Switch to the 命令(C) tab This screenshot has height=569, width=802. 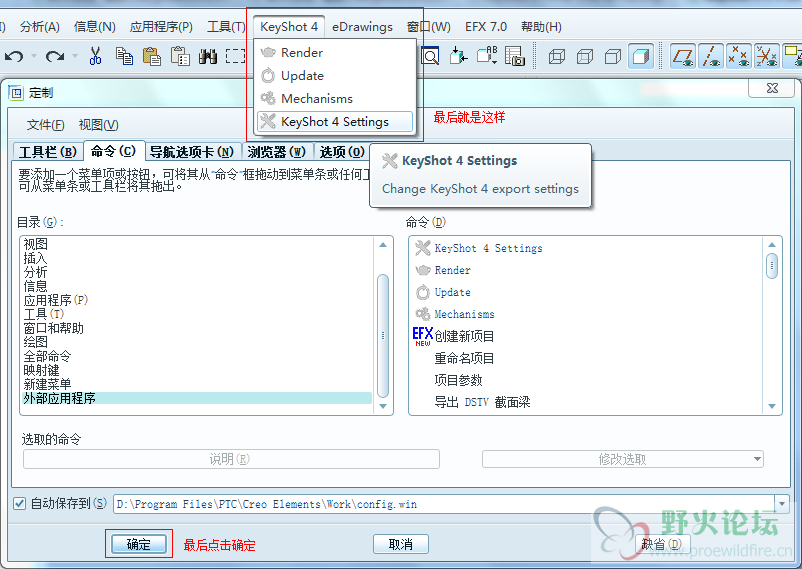click(x=114, y=151)
